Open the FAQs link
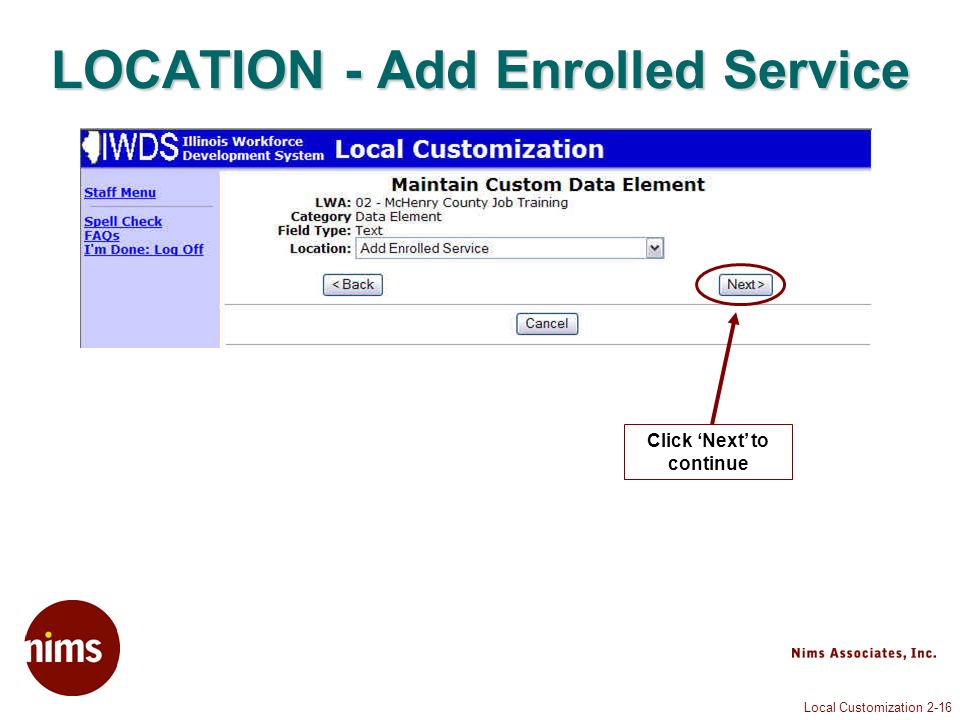 pos(102,235)
